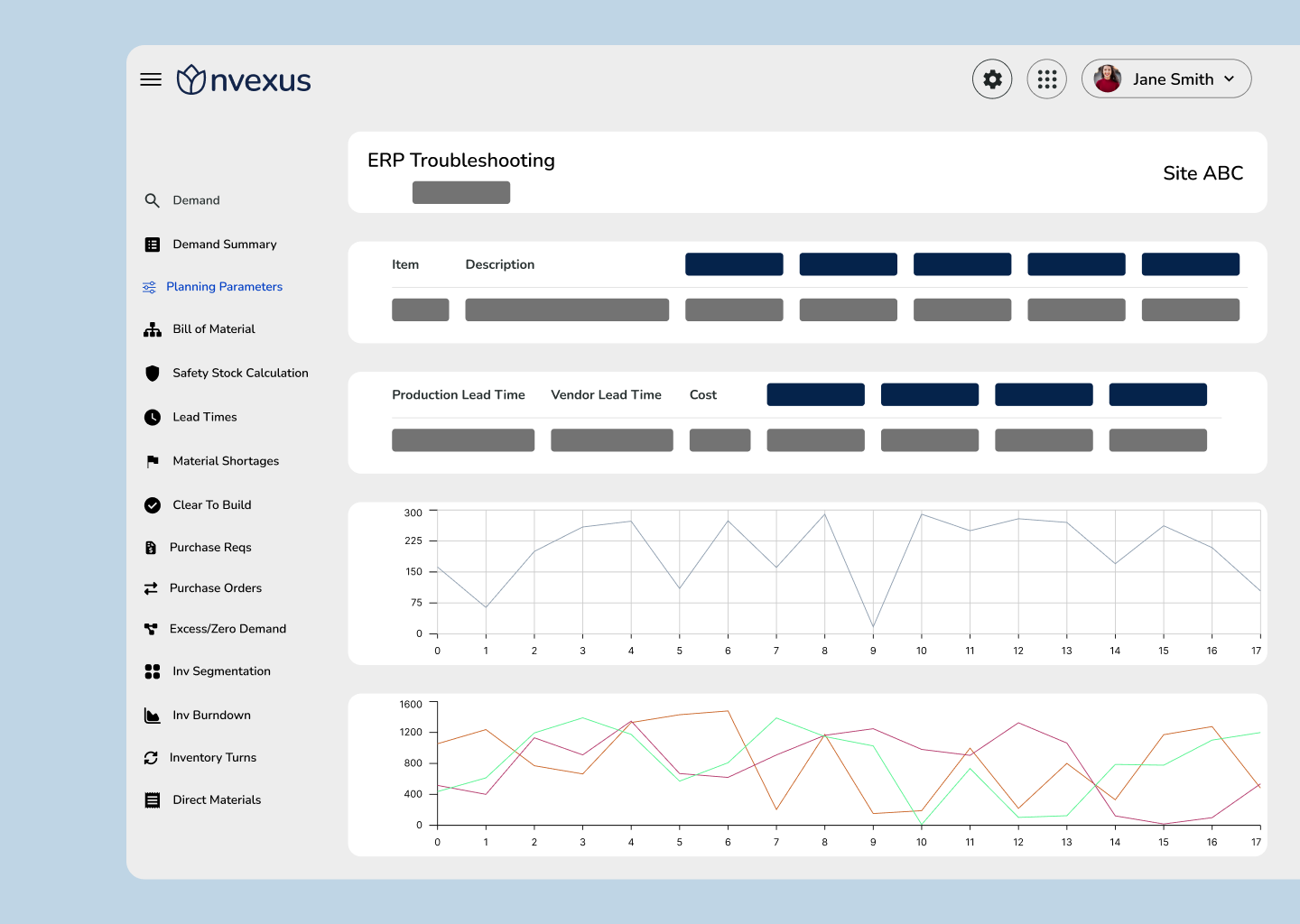This screenshot has height=924, width=1300.
Task: Click the nvexus logo
Action: [244, 80]
